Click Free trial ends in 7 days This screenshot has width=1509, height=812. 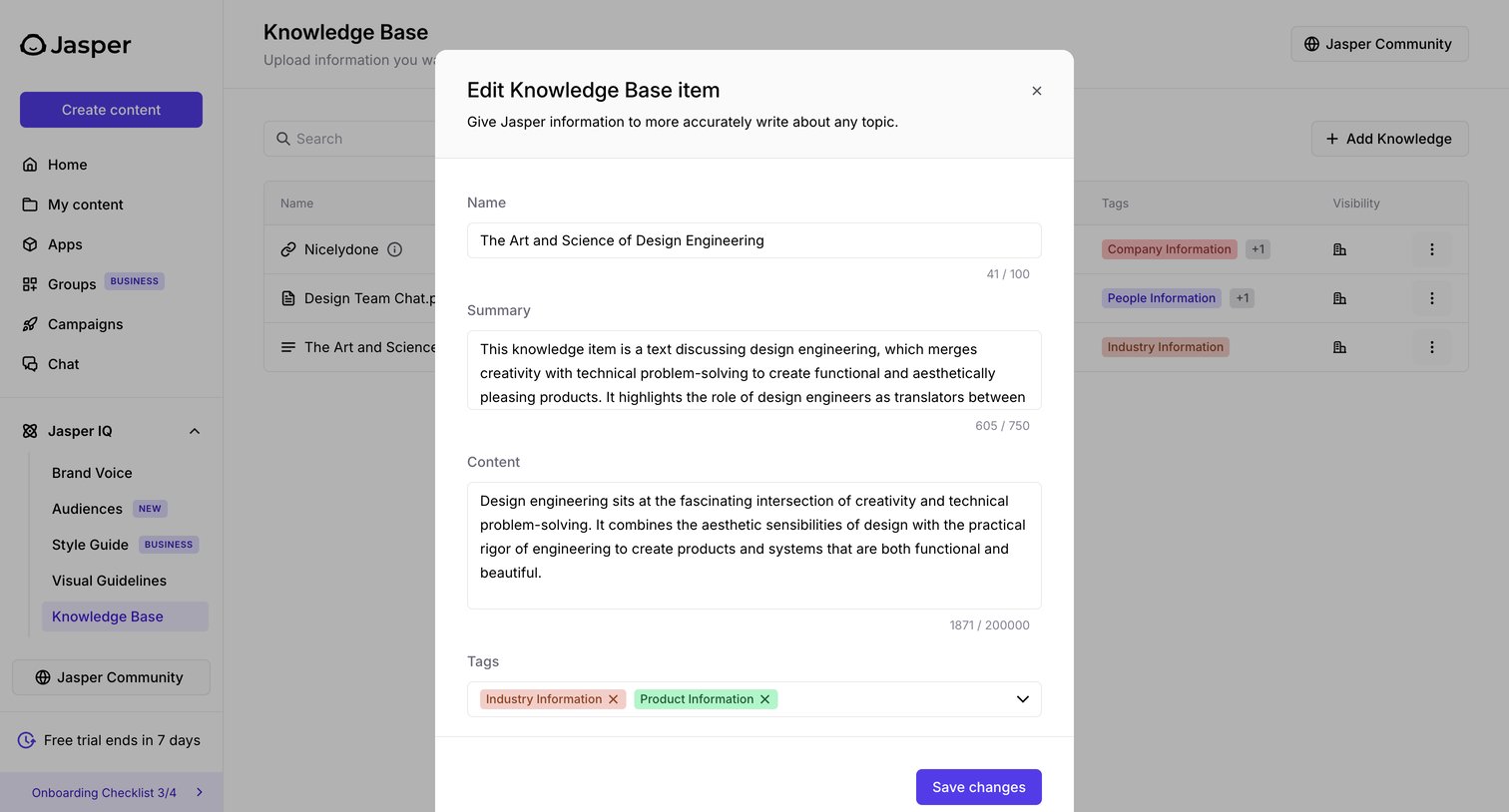pyautogui.click(x=122, y=740)
